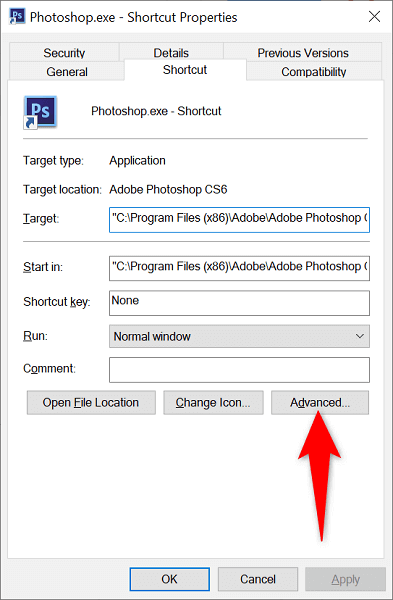Select the General tab

[x=67, y=72]
